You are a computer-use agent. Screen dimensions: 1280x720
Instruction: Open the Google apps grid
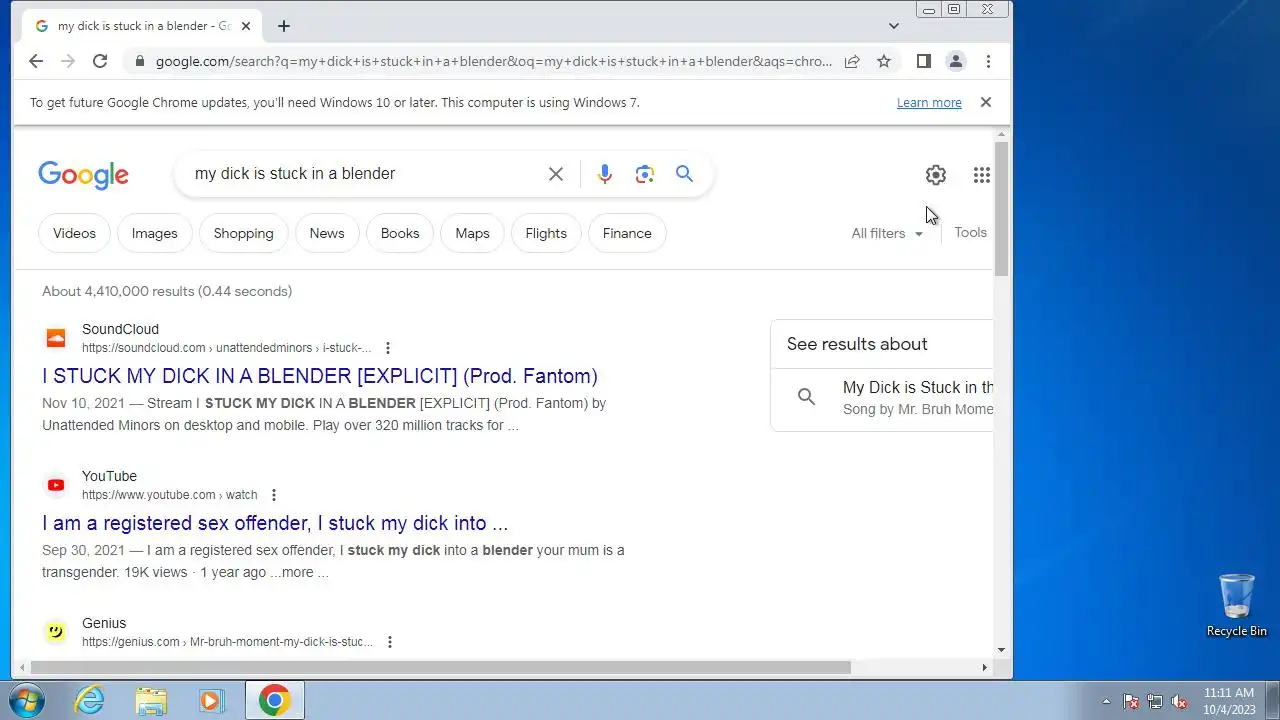[x=982, y=175]
